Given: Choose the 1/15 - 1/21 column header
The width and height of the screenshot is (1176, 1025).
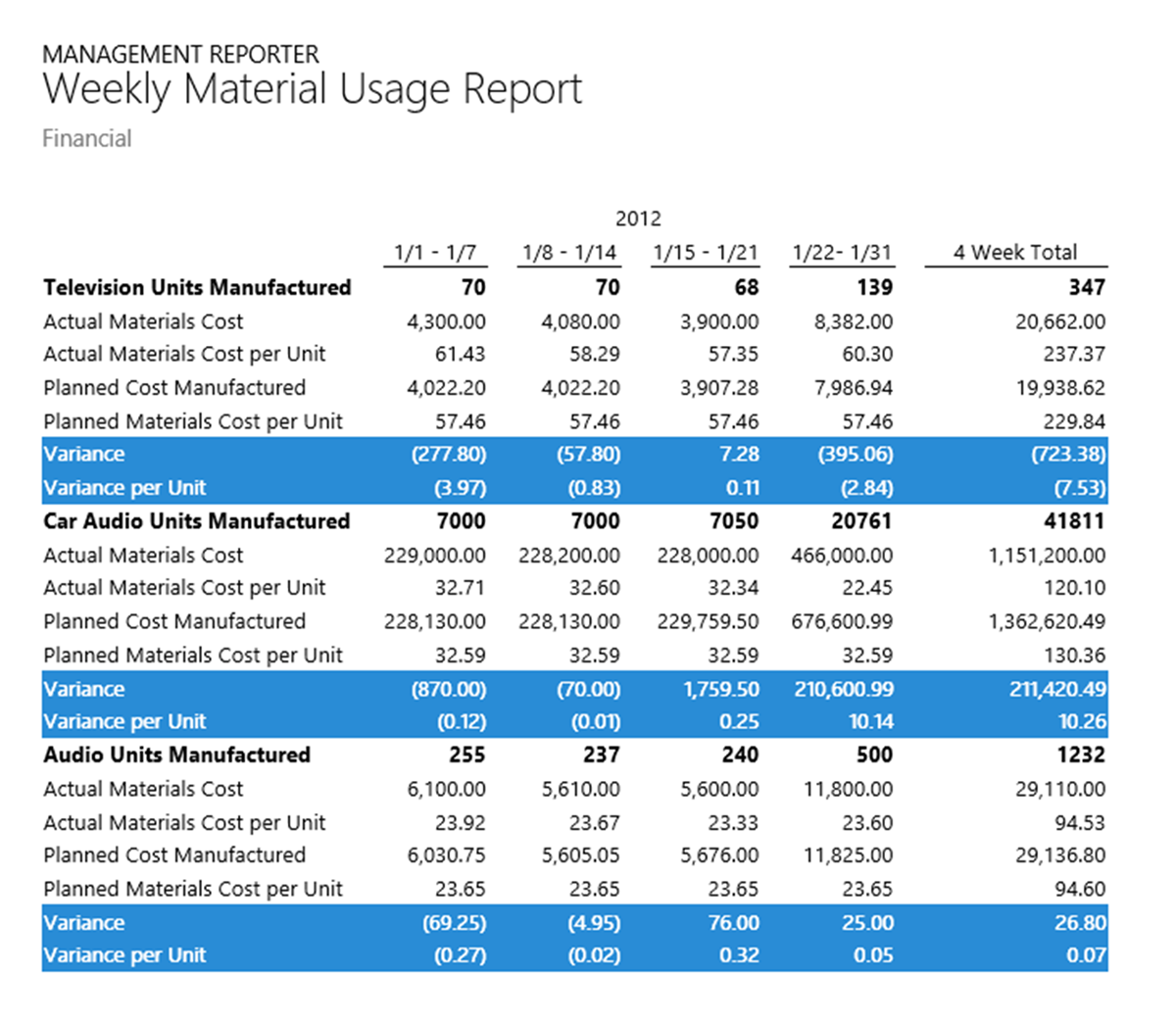Looking at the screenshot, I should tap(706, 253).
